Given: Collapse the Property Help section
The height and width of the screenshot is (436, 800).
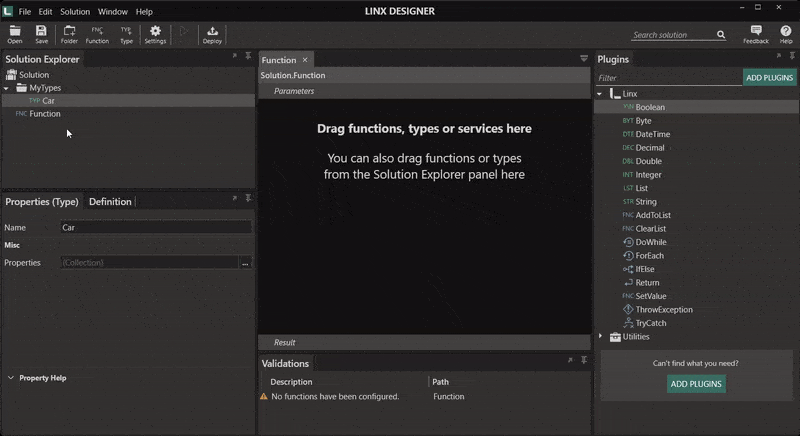Looking at the screenshot, I should 11,378.
